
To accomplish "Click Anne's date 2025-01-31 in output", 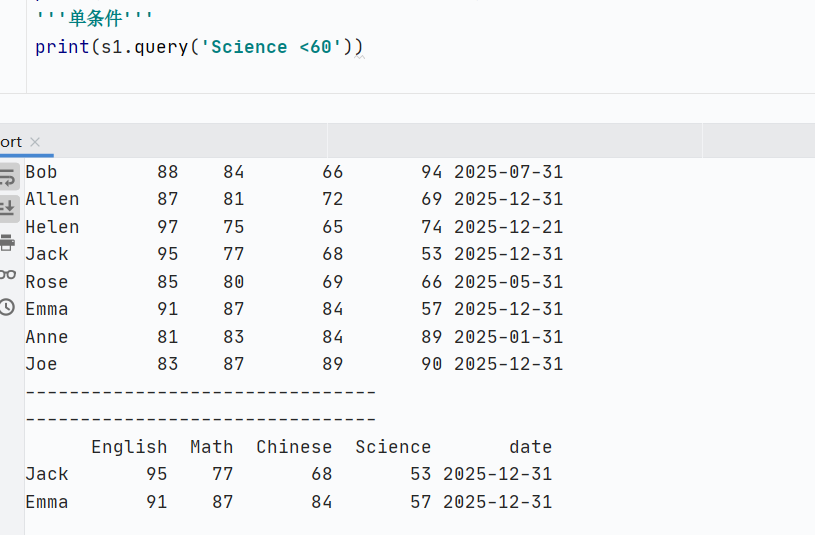I will click(x=508, y=337).
